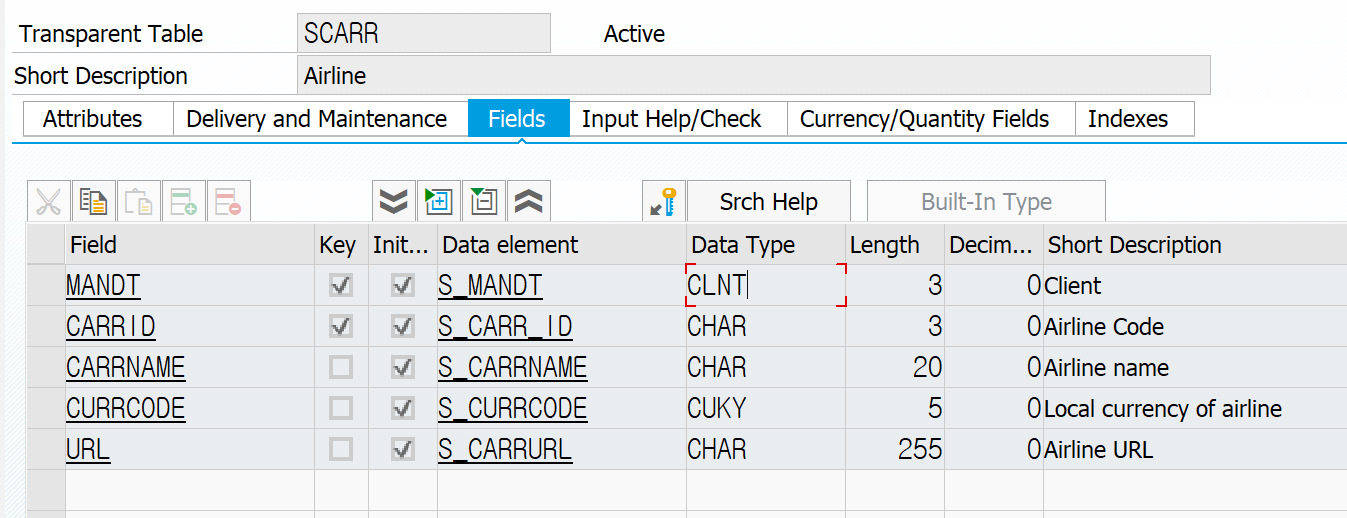This screenshot has height=518, width=1347.
Task: Switch to the Attributes tab
Action: tap(93, 119)
